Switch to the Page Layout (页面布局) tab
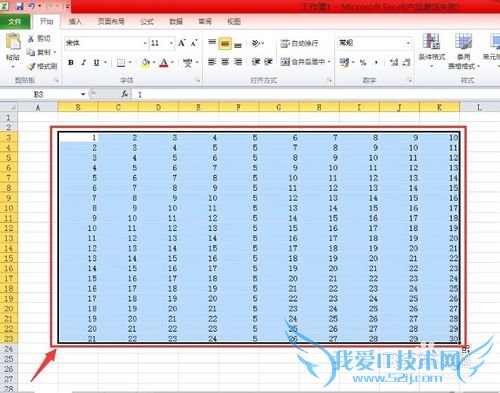Screen dimensions: 500x393 111,22
